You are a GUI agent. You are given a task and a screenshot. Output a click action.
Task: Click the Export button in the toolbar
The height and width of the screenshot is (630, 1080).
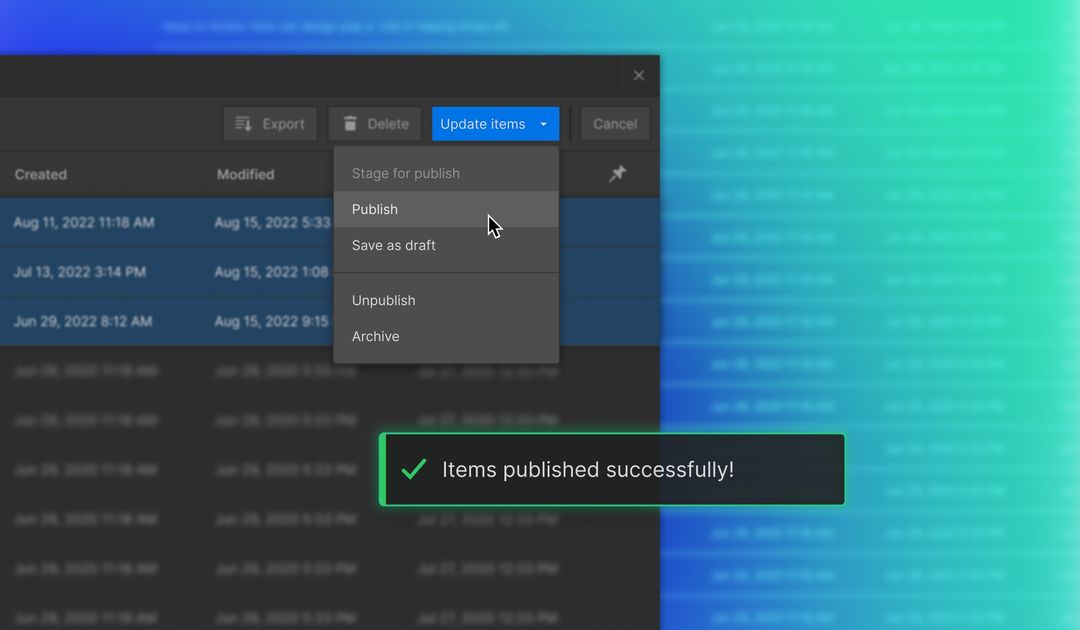269,123
